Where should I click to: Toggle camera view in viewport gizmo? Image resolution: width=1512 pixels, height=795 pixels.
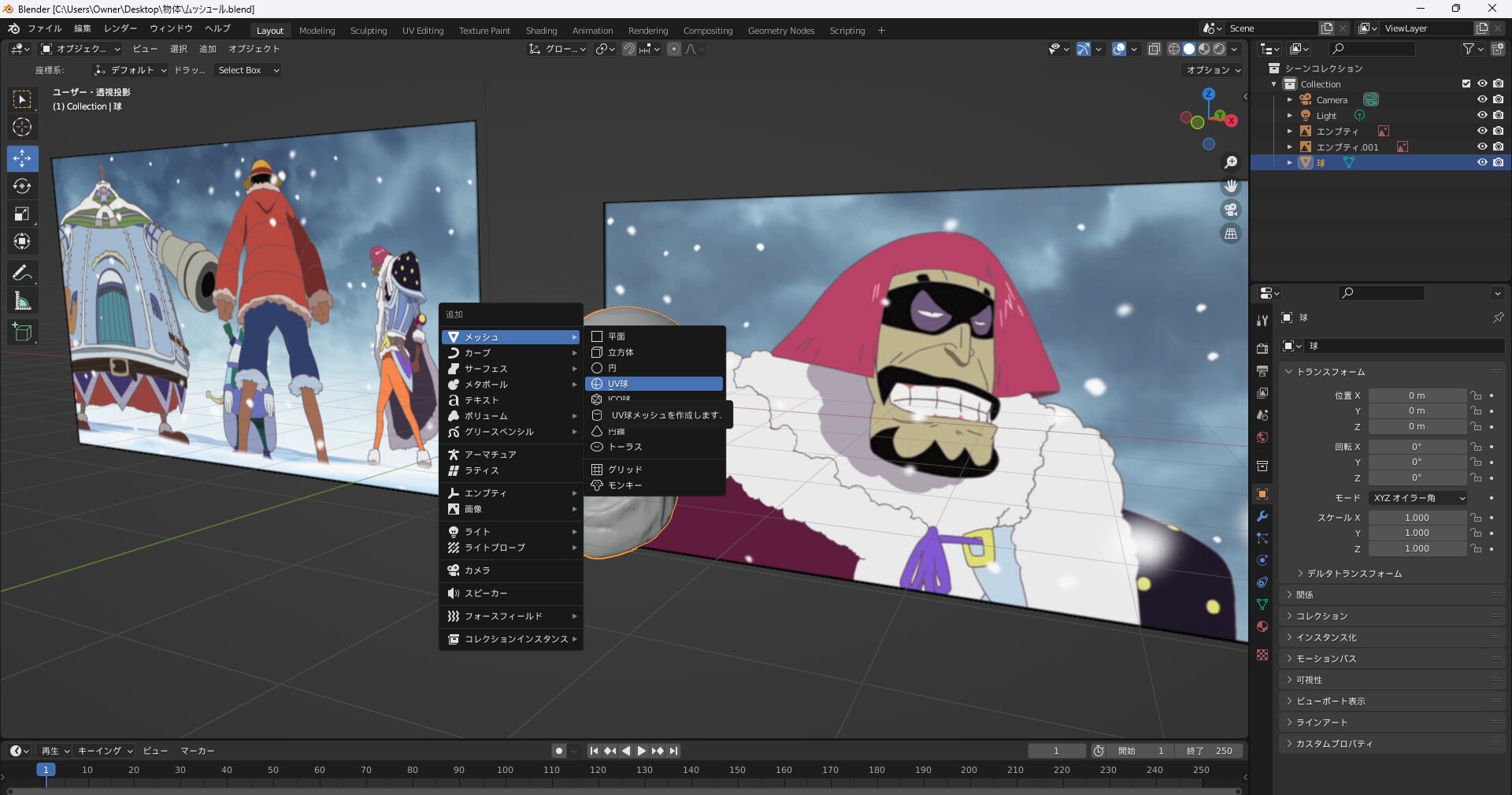point(1230,210)
